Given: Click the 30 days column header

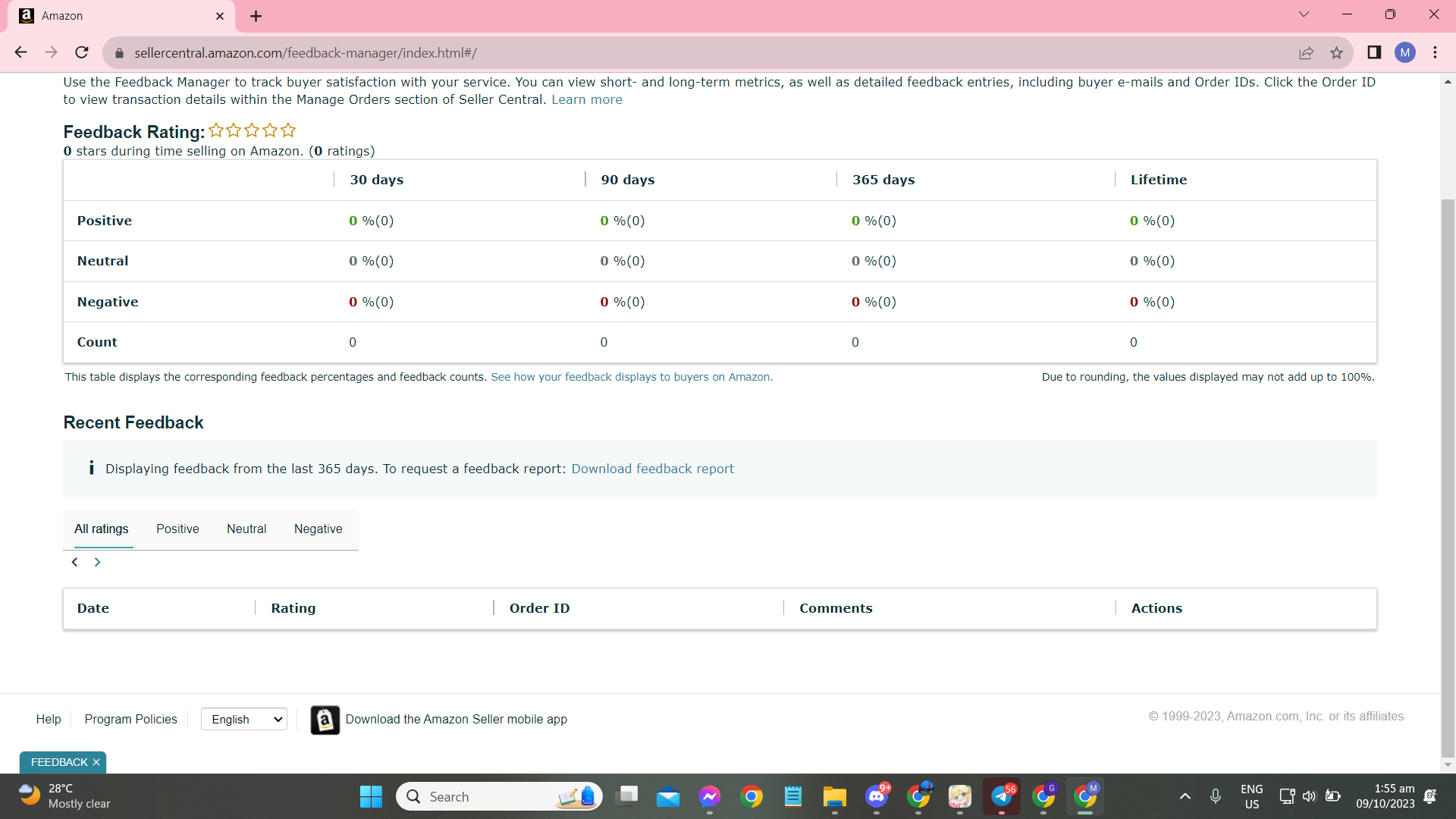Looking at the screenshot, I should coord(377,180).
